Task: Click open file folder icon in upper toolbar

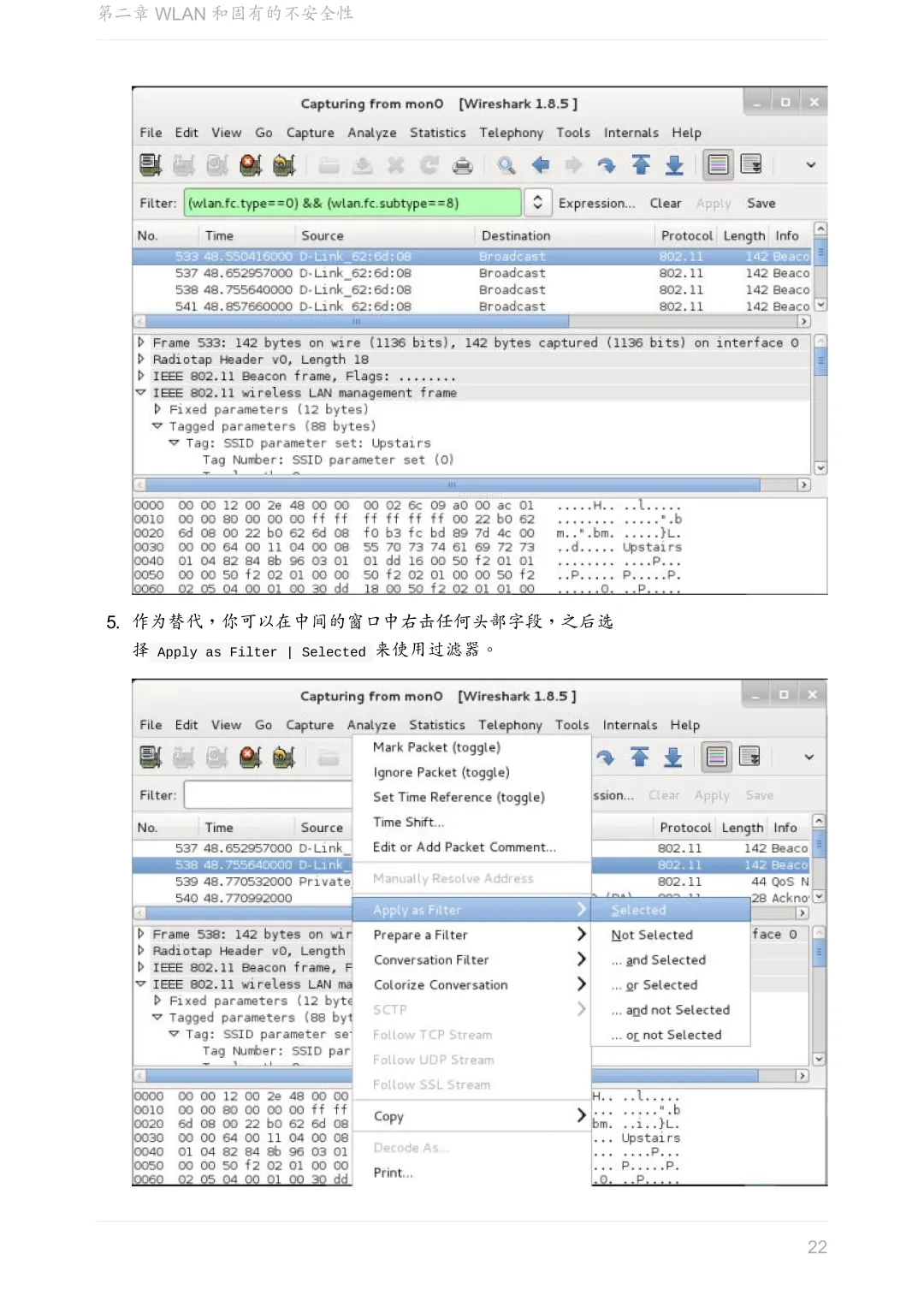Action: click(329, 165)
